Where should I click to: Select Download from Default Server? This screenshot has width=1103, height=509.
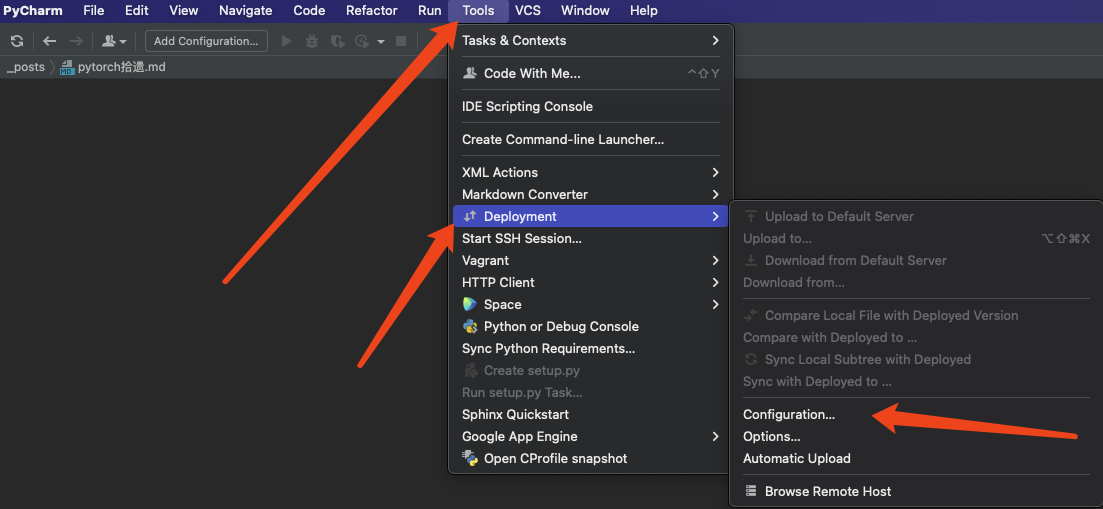click(x=917, y=260)
